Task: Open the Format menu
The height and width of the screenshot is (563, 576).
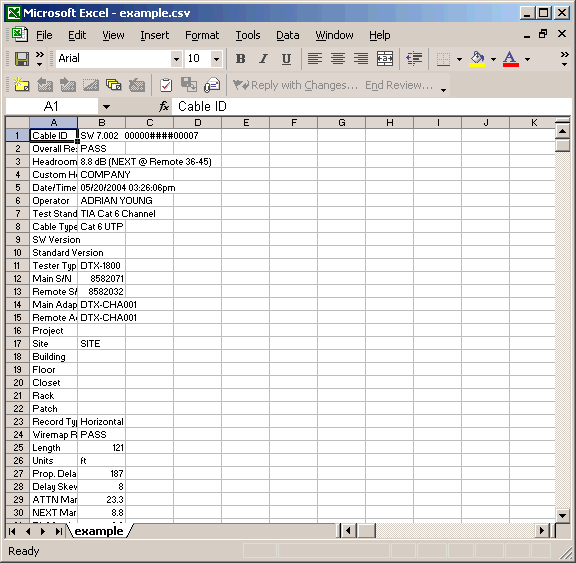Action: [x=202, y=35]
